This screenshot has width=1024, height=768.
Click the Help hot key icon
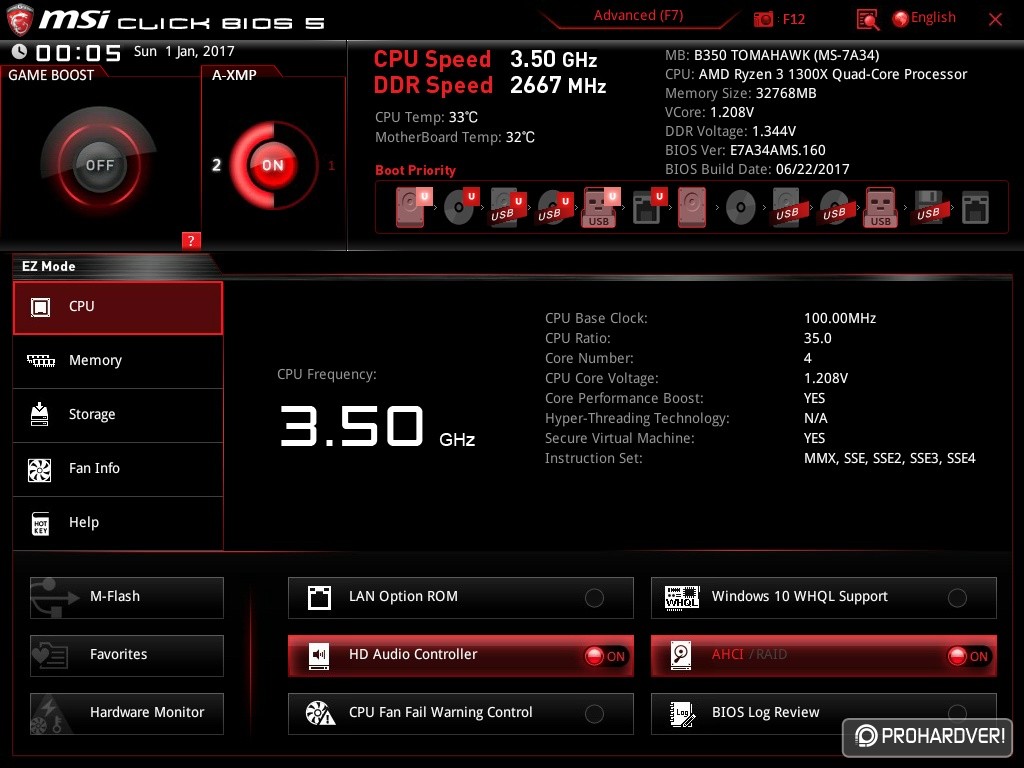40,523
